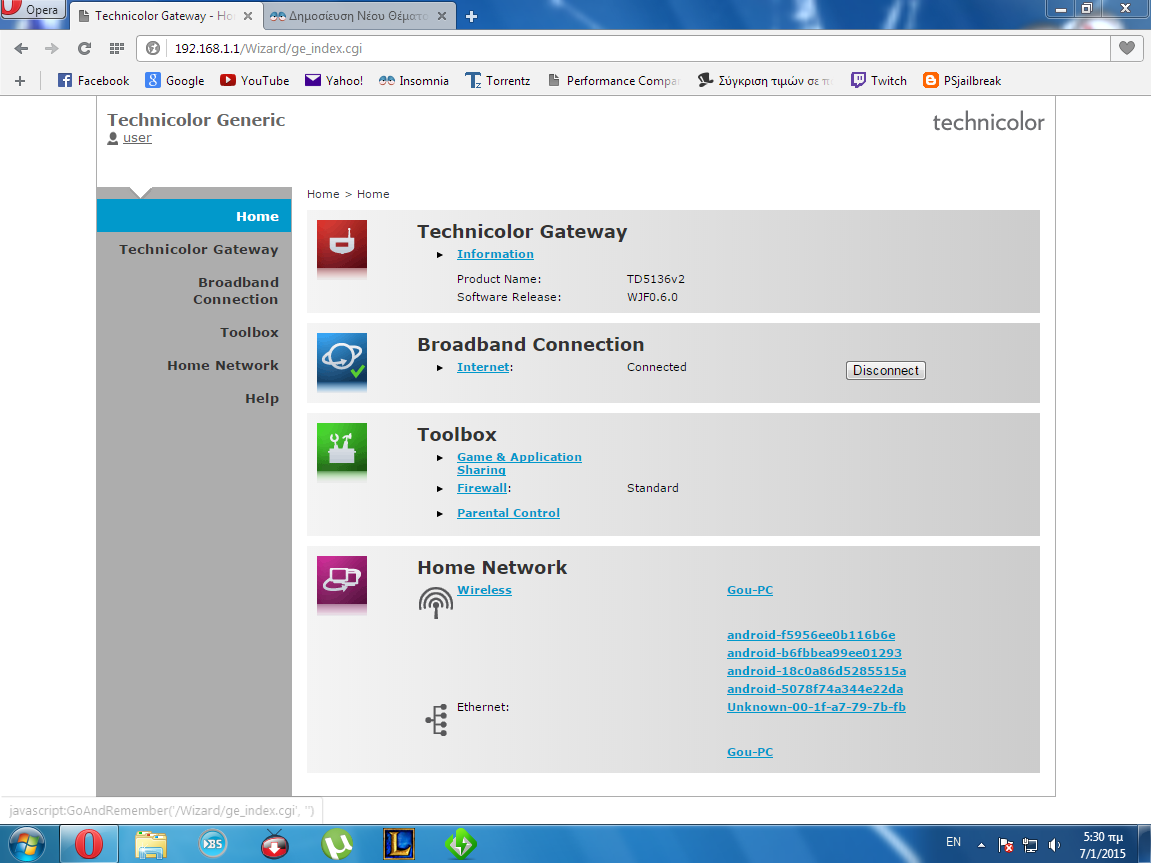Screen dimensions: 1151x863
Task: Open device android-18c0a86d5285515a
Action: click(x=816, y=671)
